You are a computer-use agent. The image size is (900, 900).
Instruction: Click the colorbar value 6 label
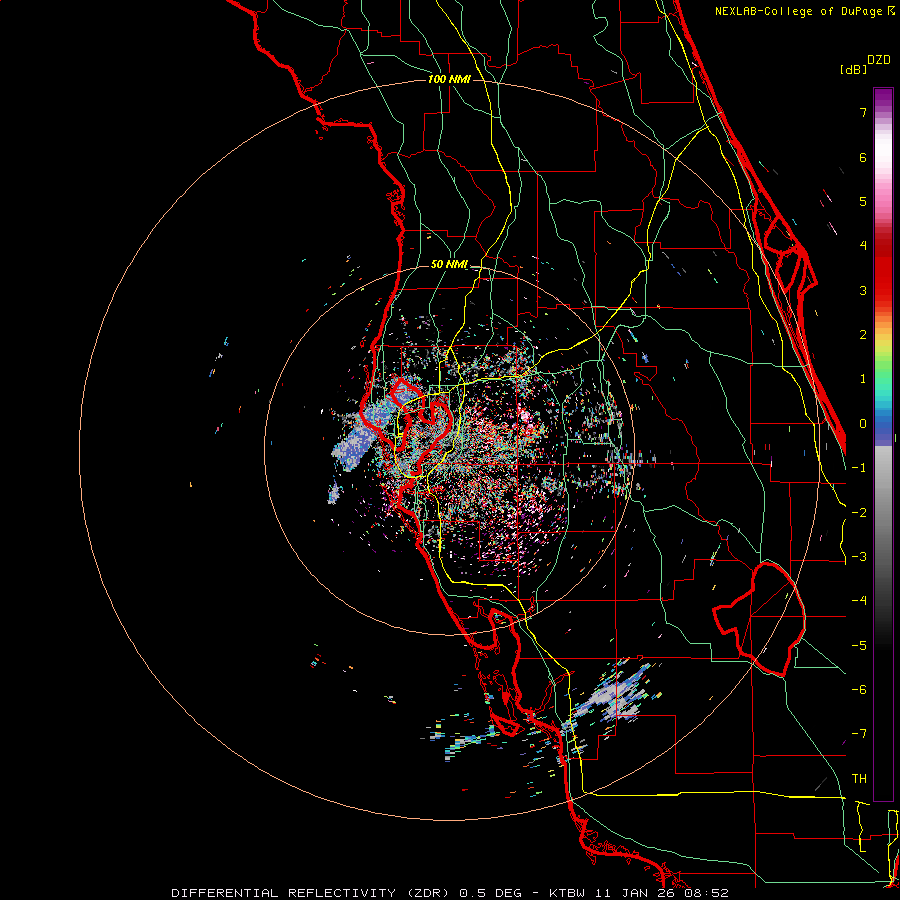click(x=863, y=157)
